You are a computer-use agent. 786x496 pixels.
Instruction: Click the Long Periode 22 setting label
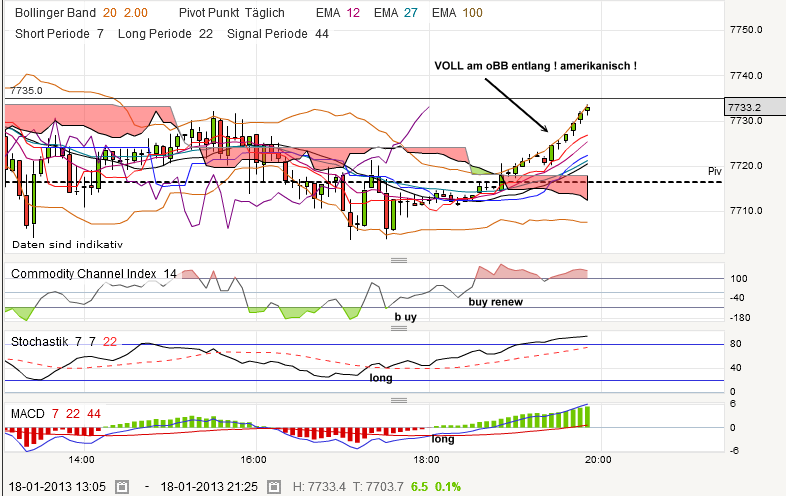point(165,34)
